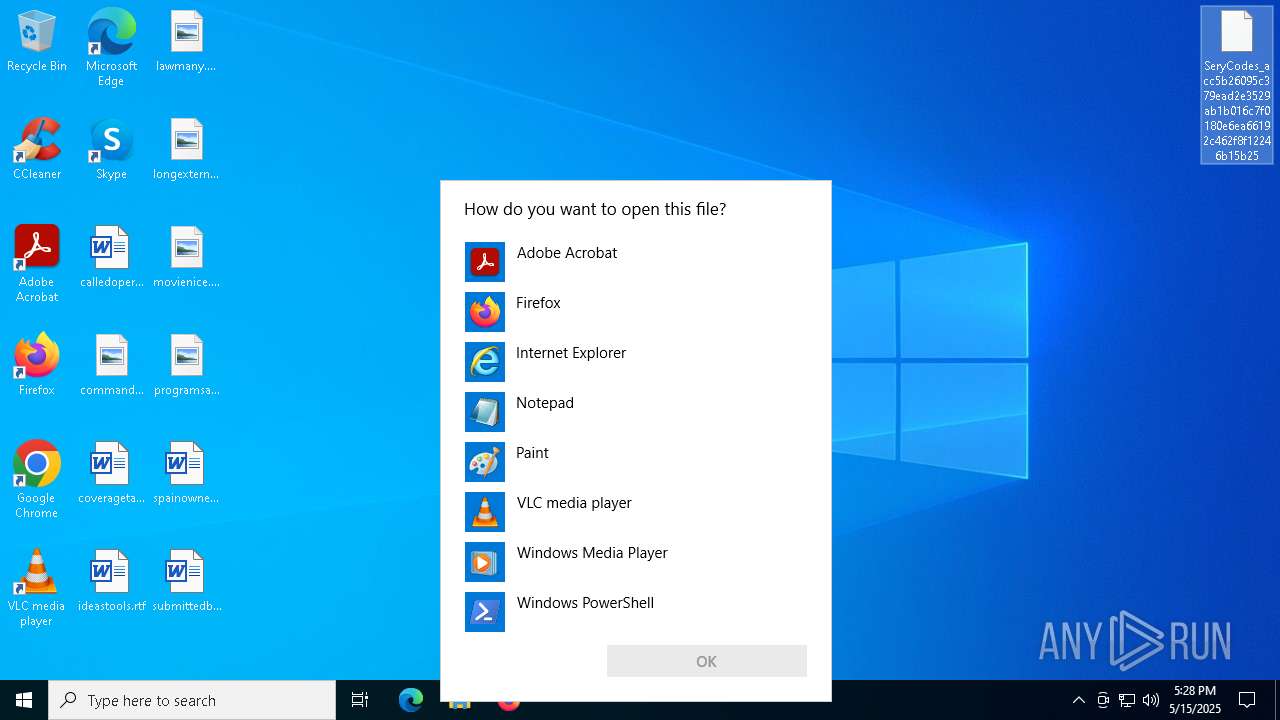Select the VLC media player desktop shortcut
Image resolution: width=1280 pixels, height=720 pixels.
coord(37,588)
